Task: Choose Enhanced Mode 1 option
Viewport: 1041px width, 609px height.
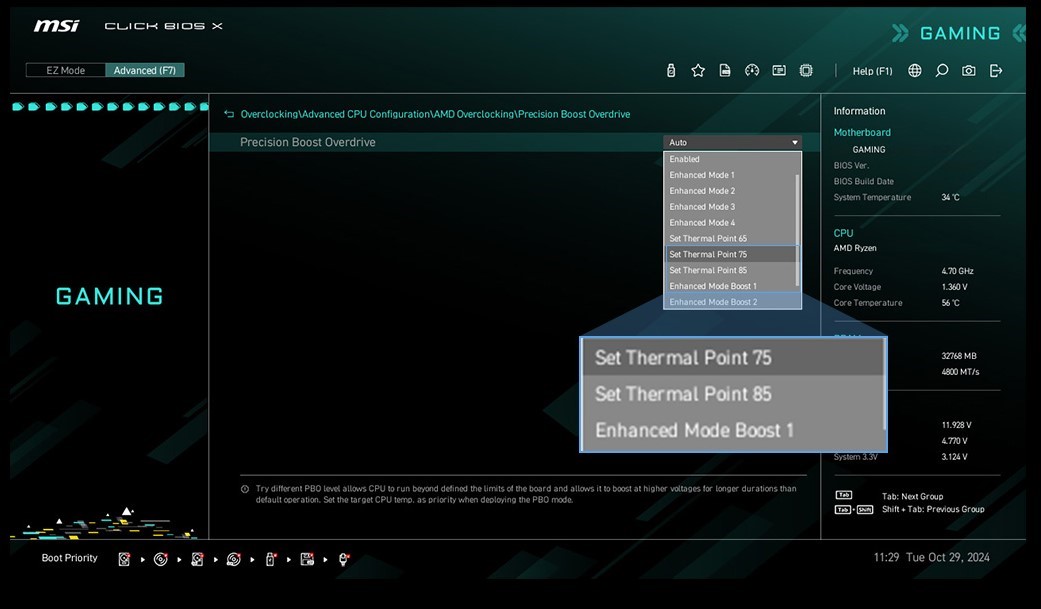Action: click(730, 175)
